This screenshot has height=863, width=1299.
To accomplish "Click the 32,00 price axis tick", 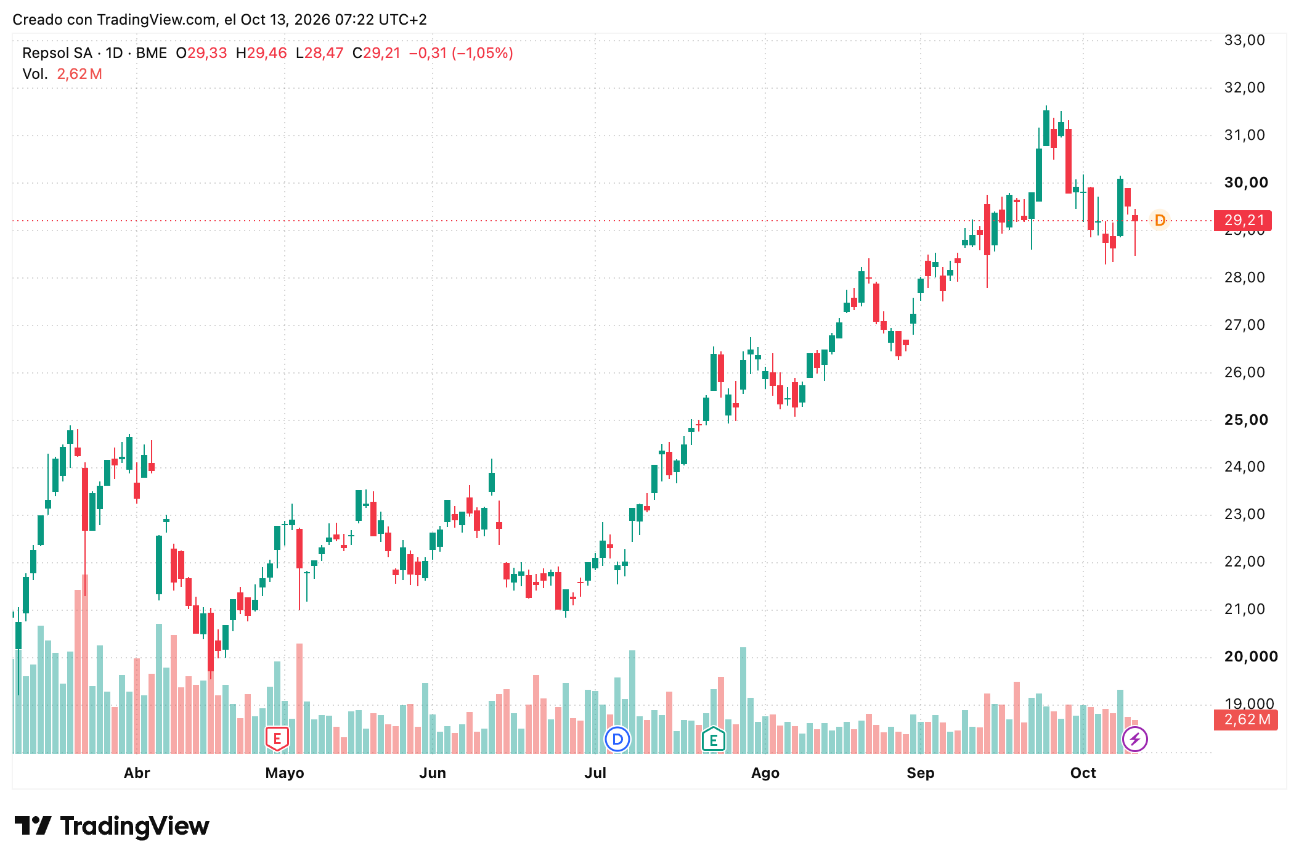I will click(x=1245, y=88).
